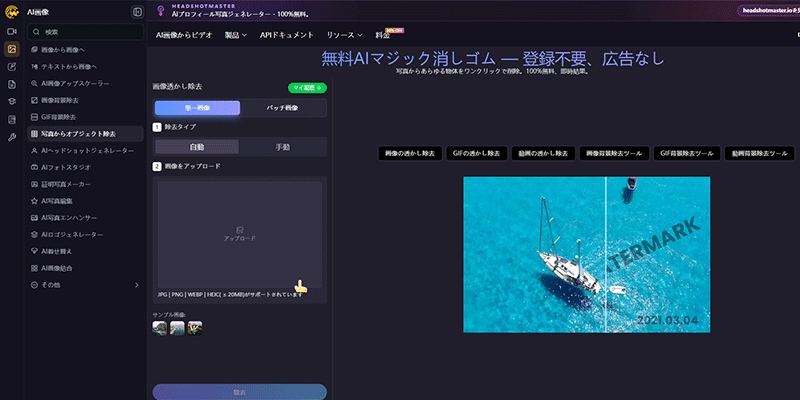Viewport: 800px width, 400px height.
Task: Select 写真からオブジェクト除去 in sidebar
Action: 85,134
